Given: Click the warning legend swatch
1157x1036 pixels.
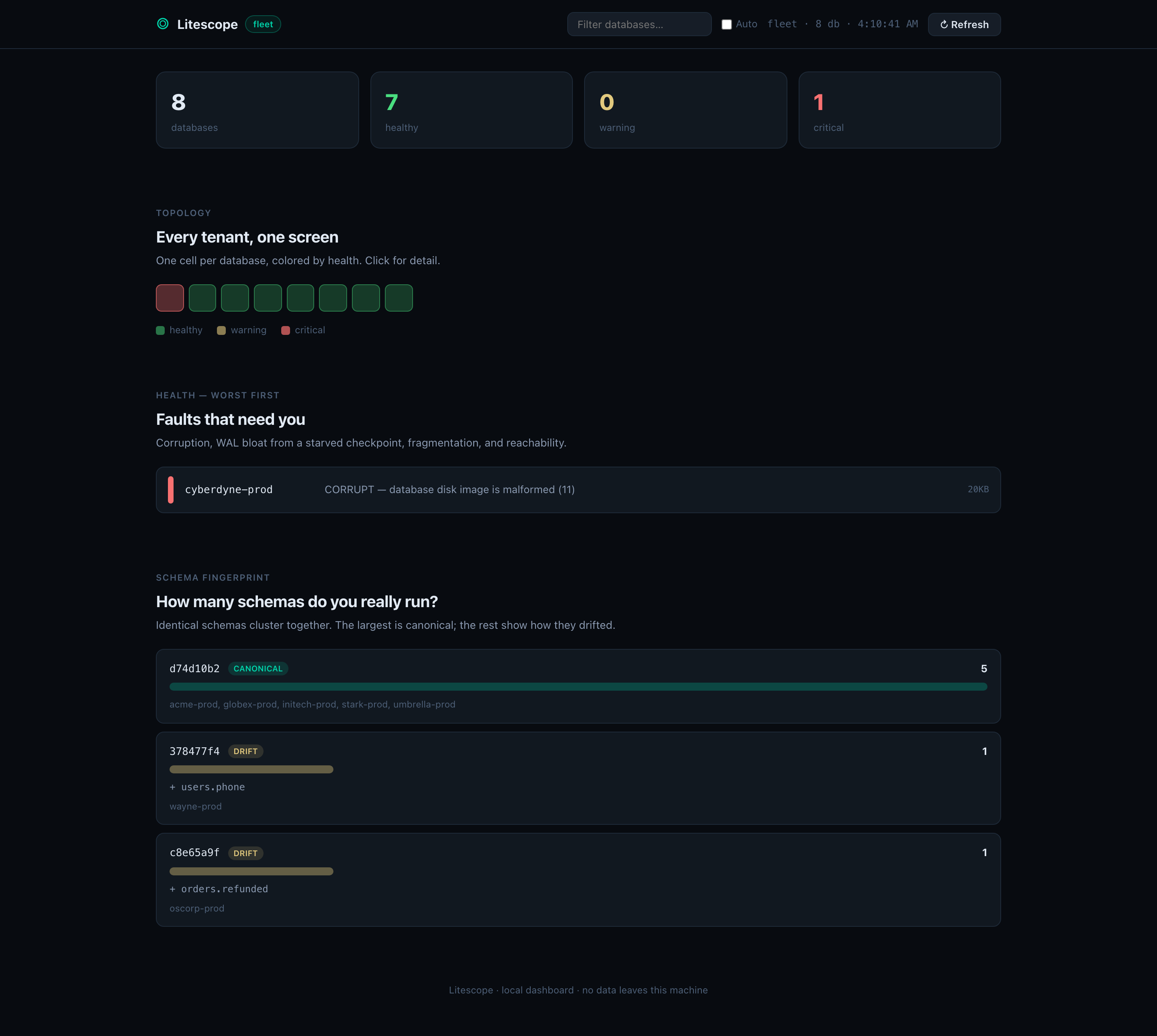Looking at the screenshot, I should tap(221, 331).
